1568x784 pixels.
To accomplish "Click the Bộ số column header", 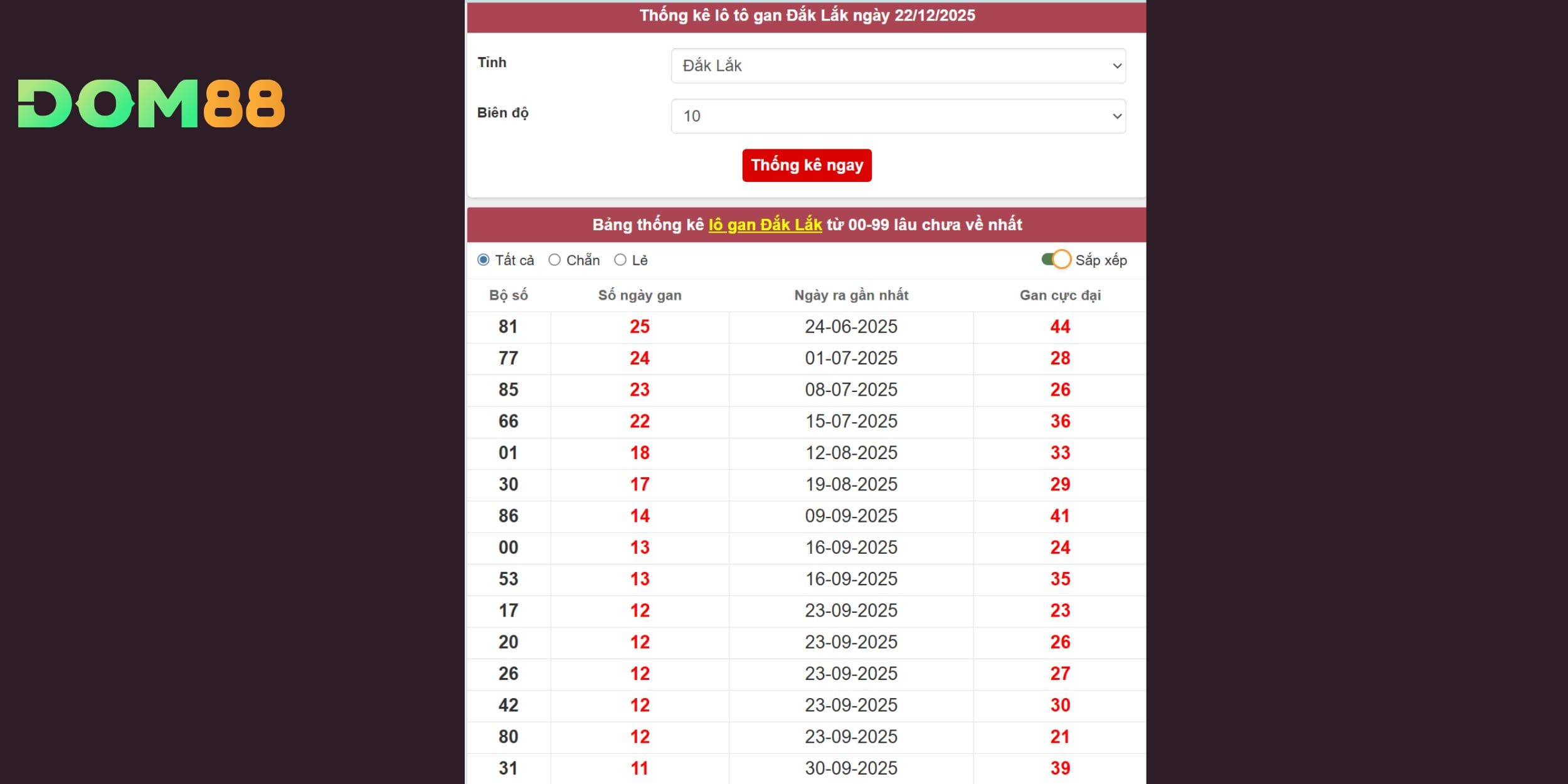I will [x=508, y=295].
